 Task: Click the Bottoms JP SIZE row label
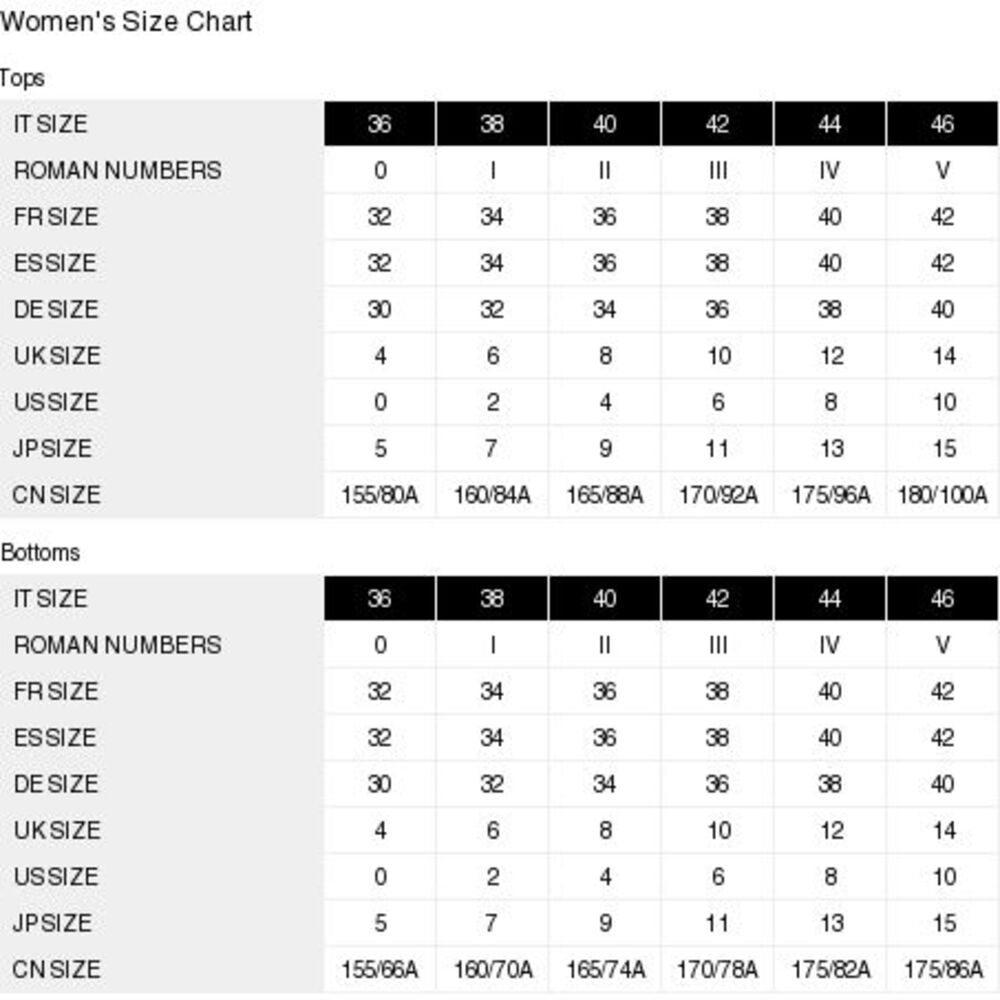coord(52,923)
